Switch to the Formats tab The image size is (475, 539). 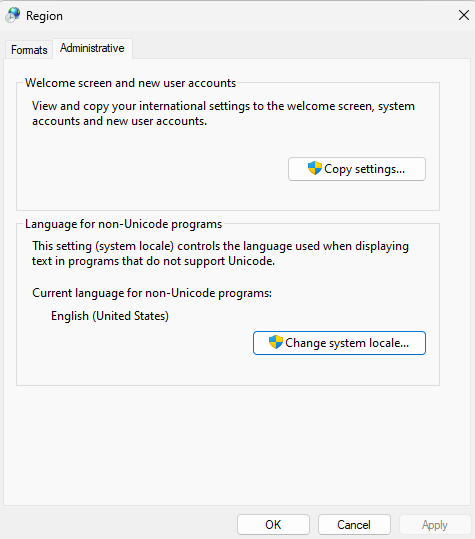tap(29, 50)
